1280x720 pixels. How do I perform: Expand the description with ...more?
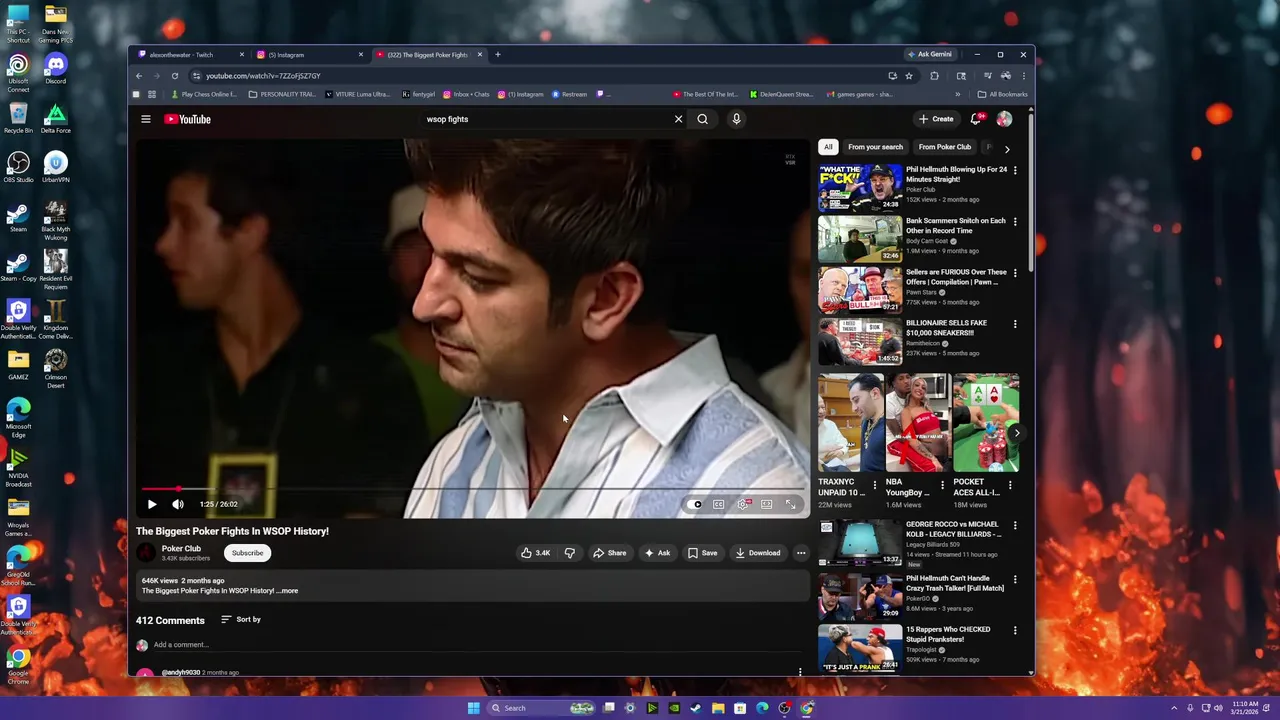click(x=288, y=591)
